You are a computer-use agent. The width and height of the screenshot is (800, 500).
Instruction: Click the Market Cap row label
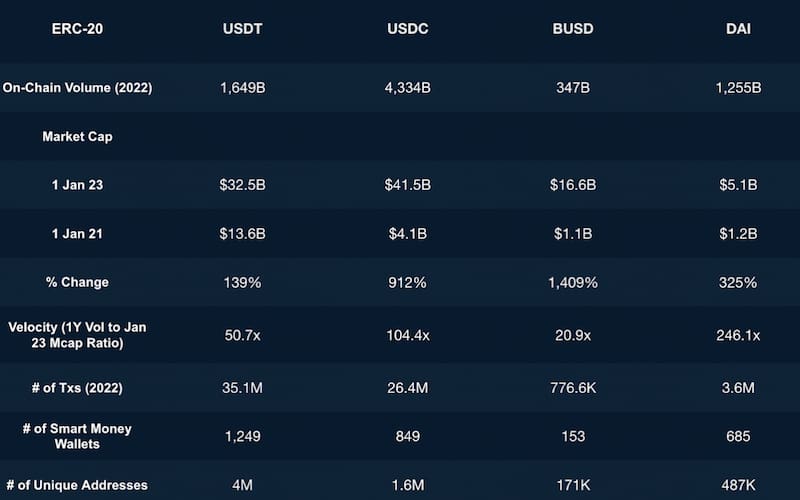point(77,137)
